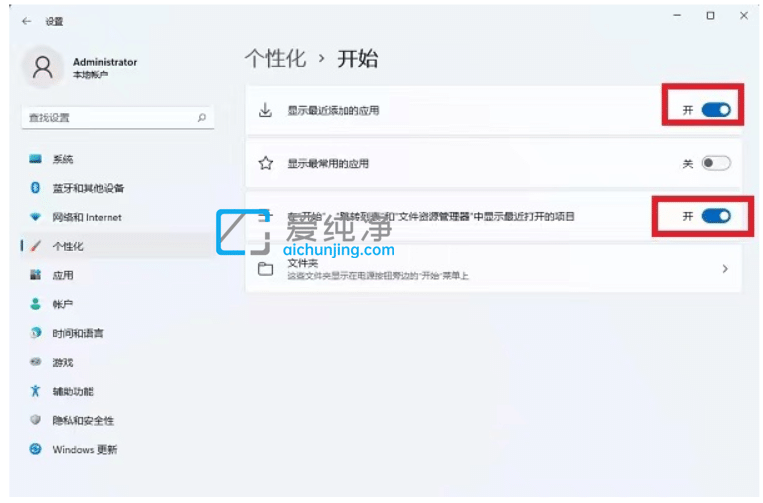The height and width of the screenshot is (503, 763).
Task: Open 辅助功能 settings
Action: (117, 391)
